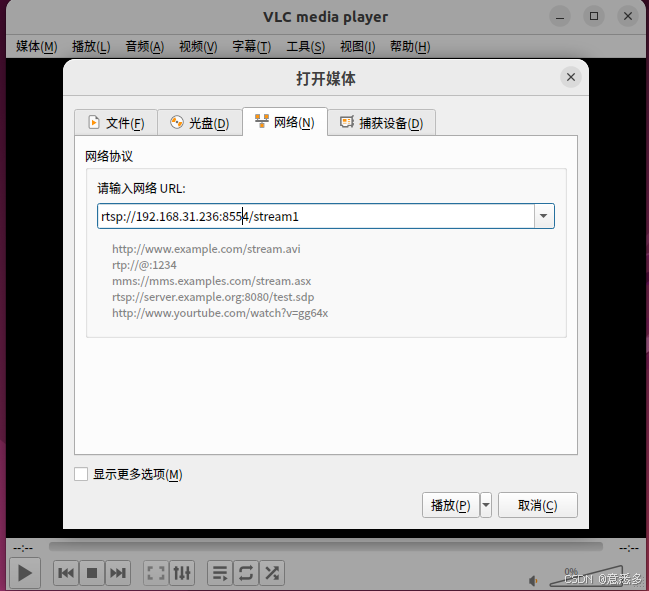Click the remaining time label at right
This screenshot has height=591, width=649.
629,548
